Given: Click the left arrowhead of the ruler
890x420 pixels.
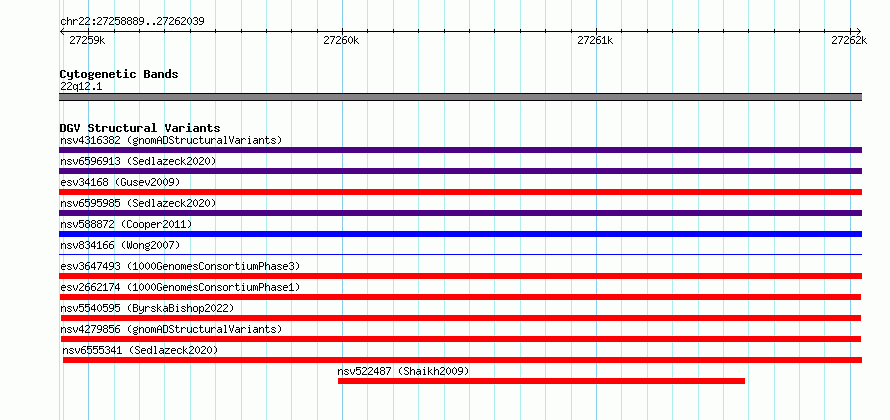Looking at the screenshot, I should pyautogui.click(x=62, y=32).
